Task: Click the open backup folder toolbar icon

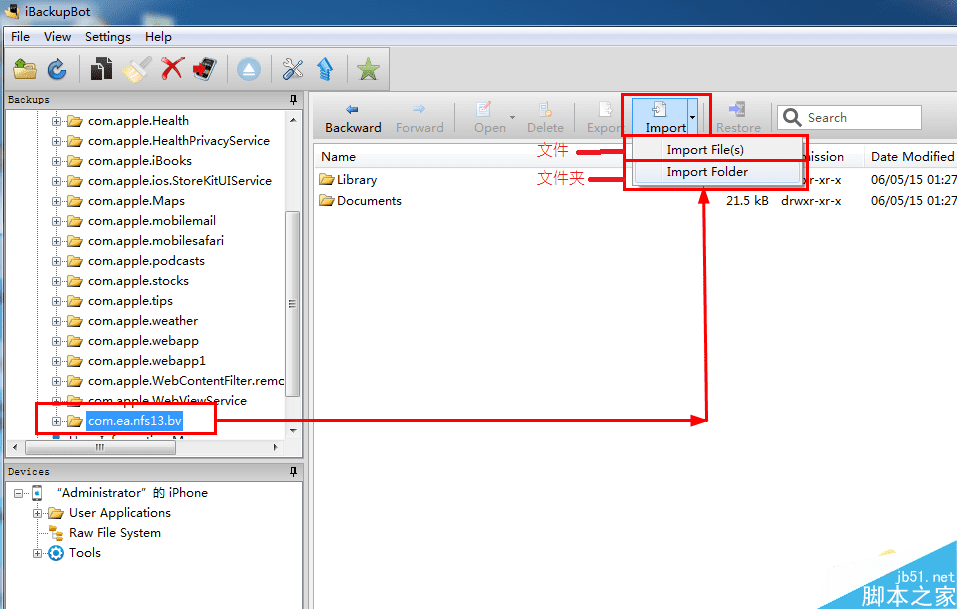Action: 25,69
